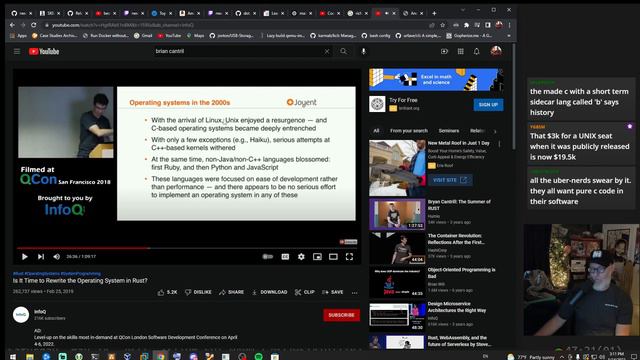Open 'Bryan Cantrill: The Summer of RUST' thumbnail
Image resolution: width=640 pixels, height=360 pixels.
coord(397,214)
